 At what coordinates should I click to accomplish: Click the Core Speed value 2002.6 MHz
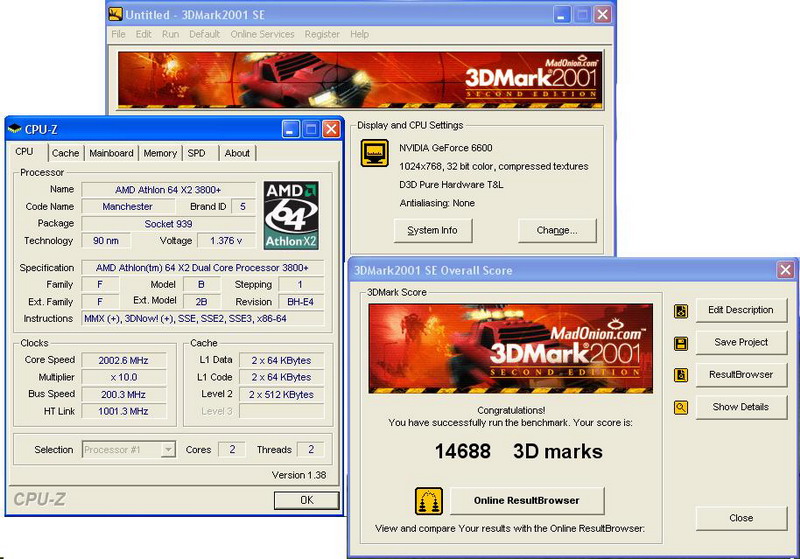click(x=123, y=361)
